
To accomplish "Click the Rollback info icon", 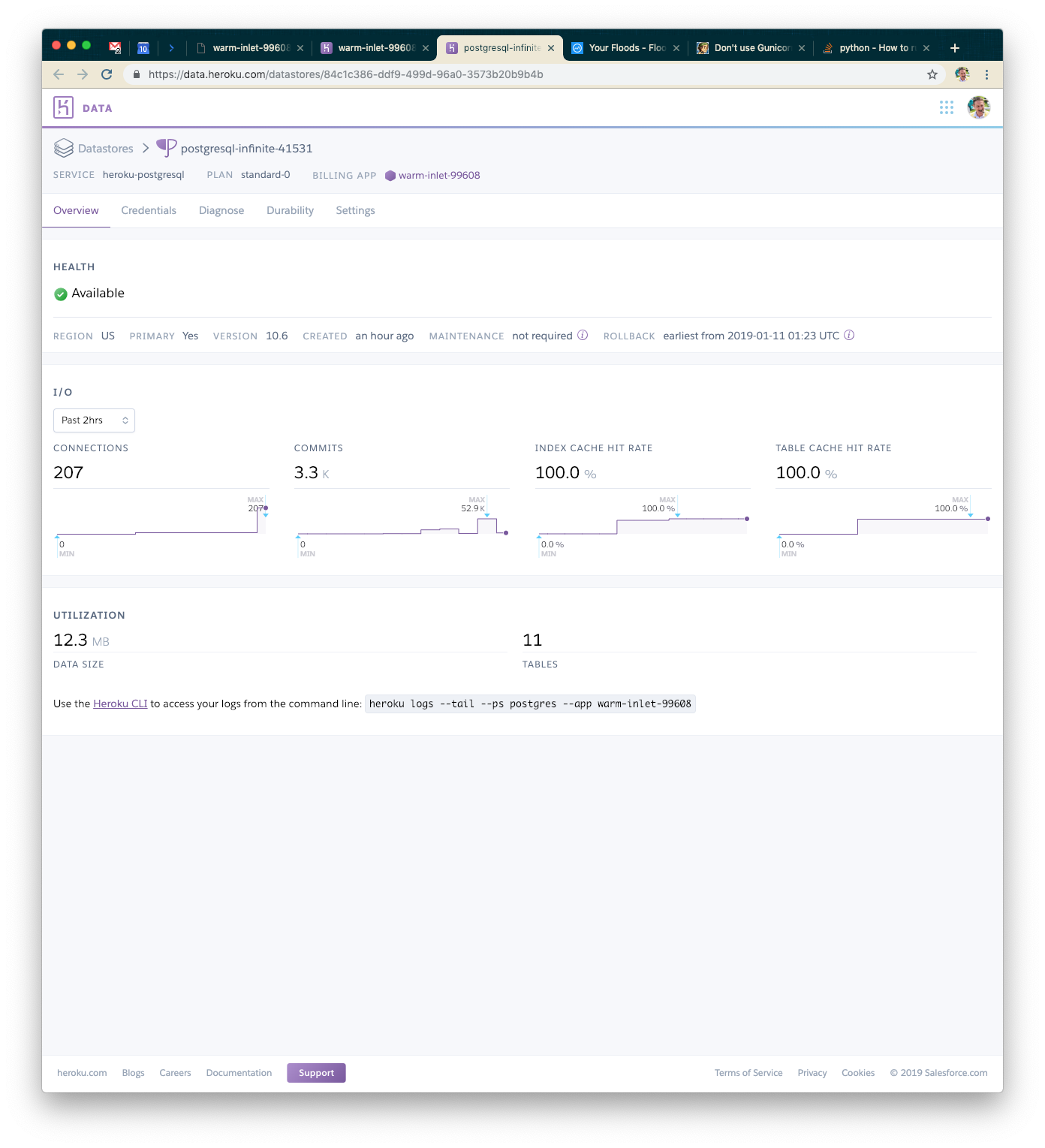I will click(849, 336).
